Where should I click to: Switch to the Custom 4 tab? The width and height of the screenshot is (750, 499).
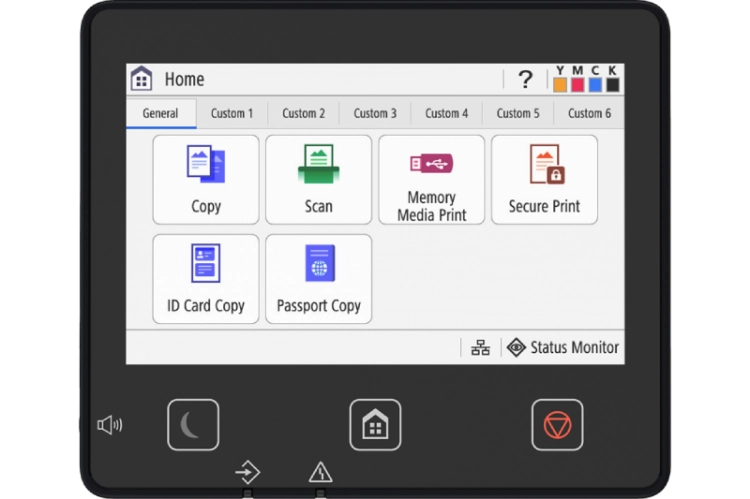coord(446,113)
